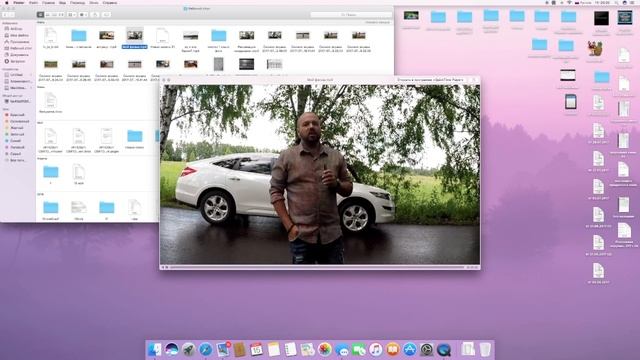Open Notes yellow pad in Dock

[x=274, y=349]
